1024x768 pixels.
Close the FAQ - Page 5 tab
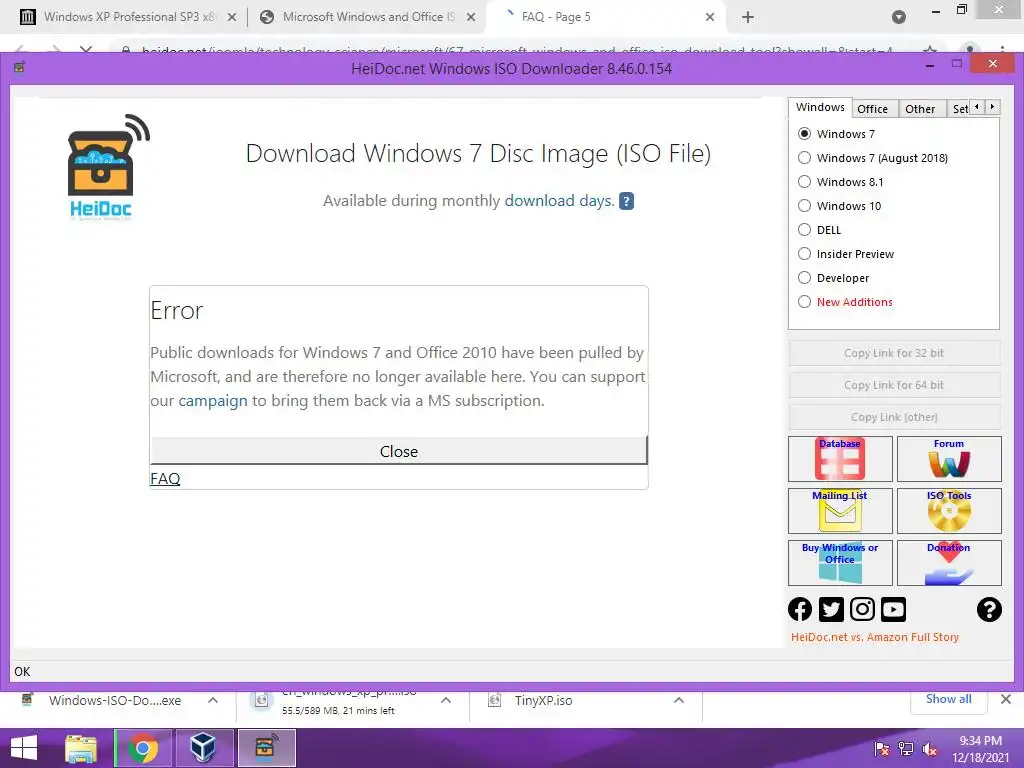pos(710,17)
